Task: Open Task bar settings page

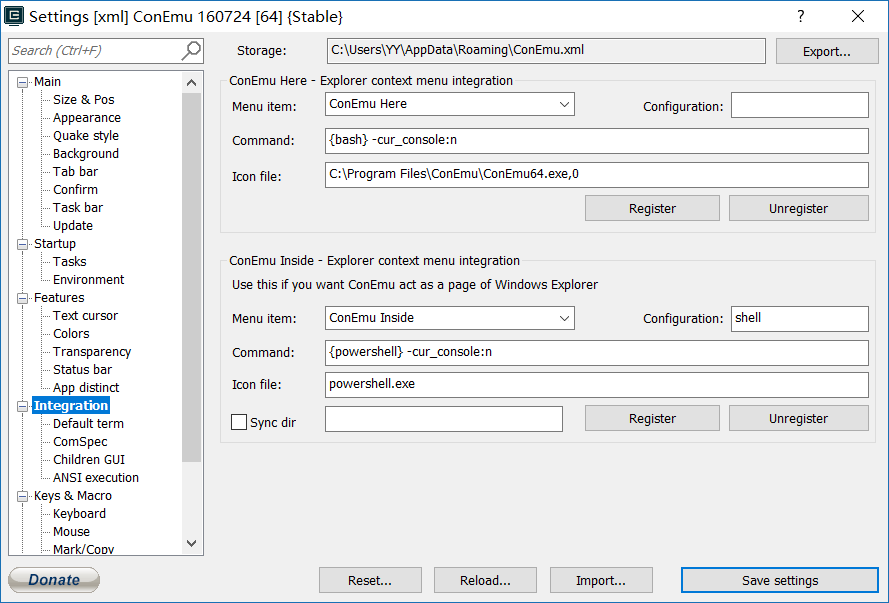Action: [x=78, y=208]
